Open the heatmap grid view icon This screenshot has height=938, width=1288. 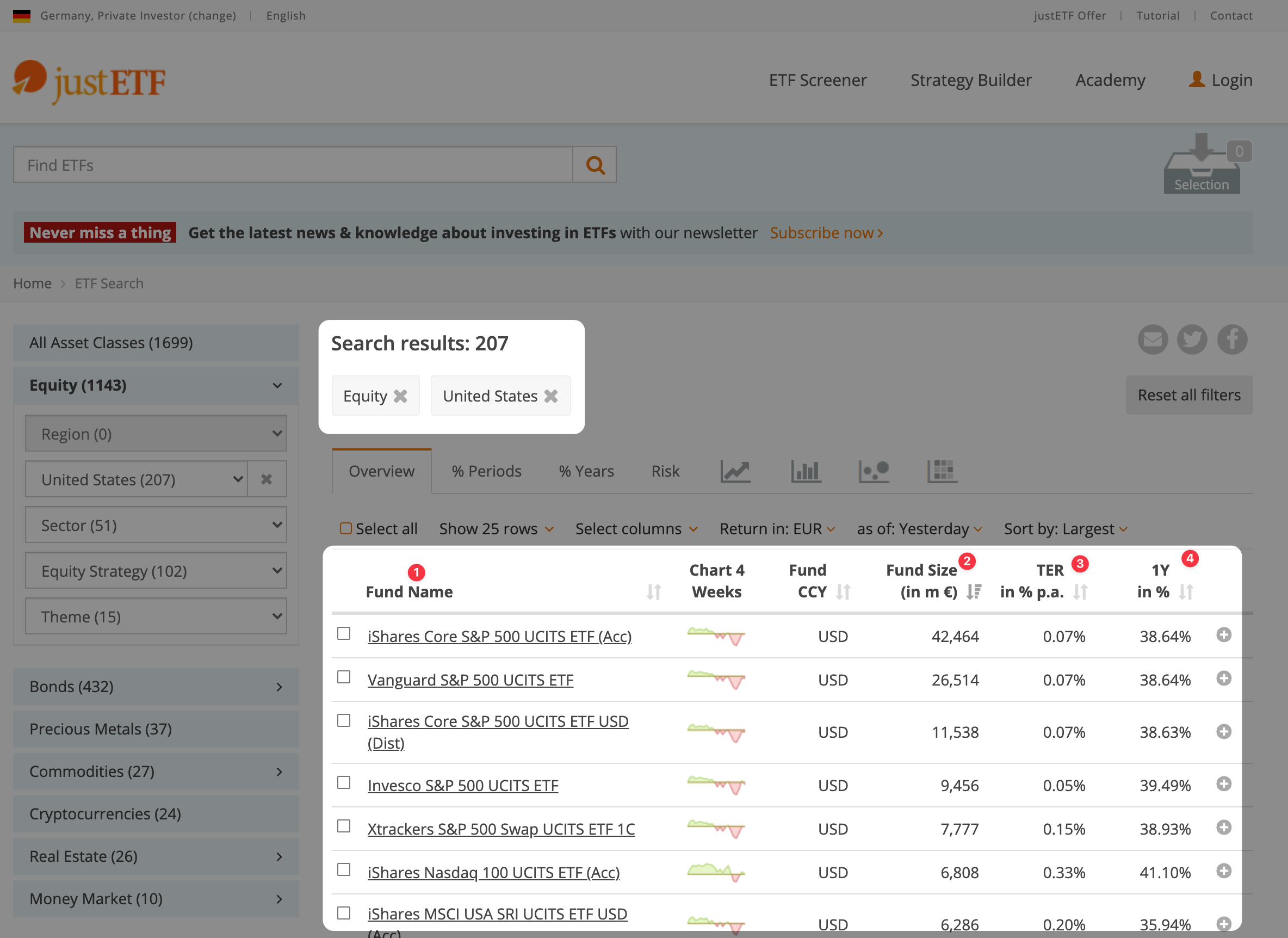(942, 472)
